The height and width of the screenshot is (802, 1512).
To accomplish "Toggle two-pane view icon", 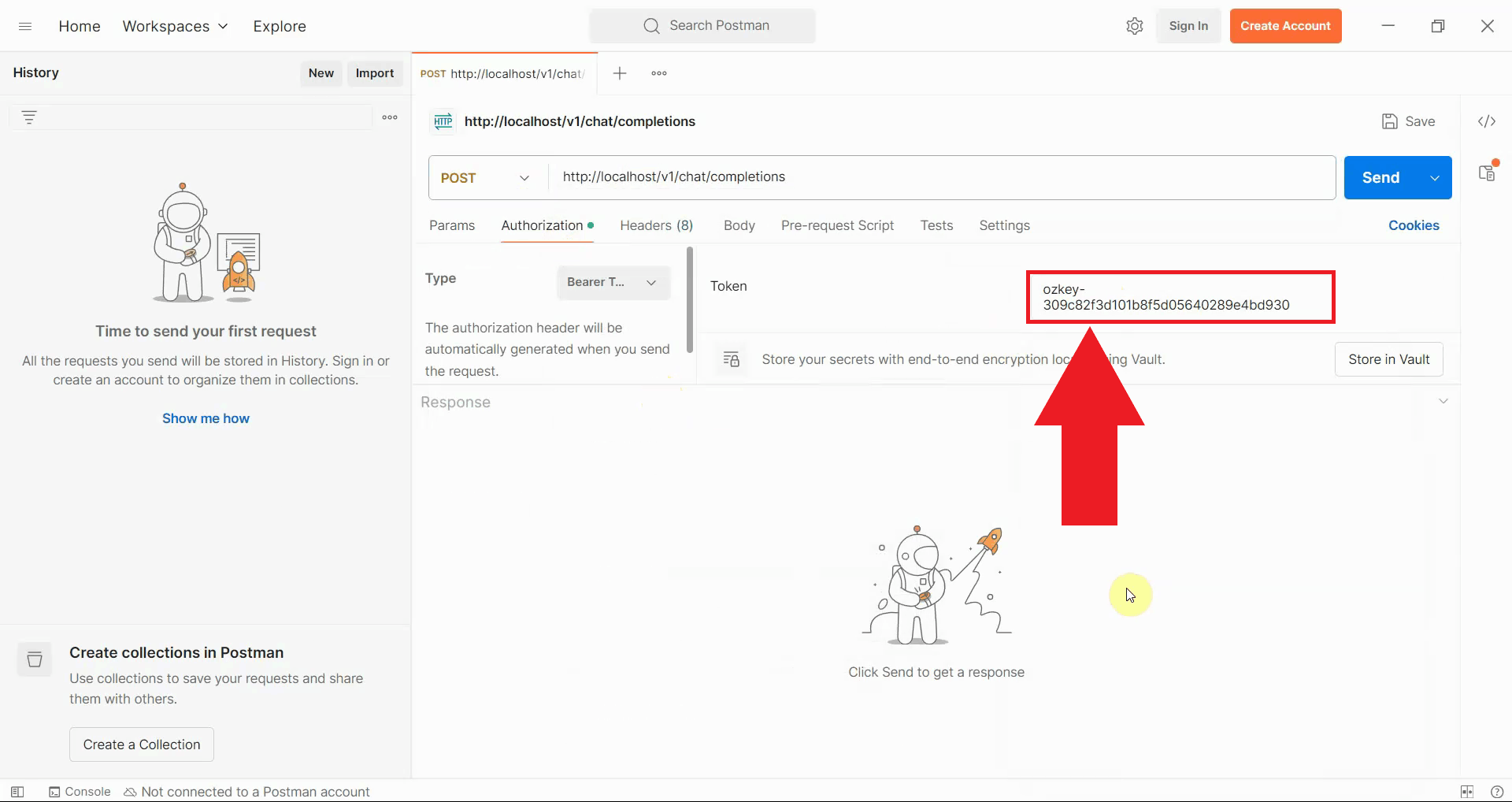I will point(1466,792).
